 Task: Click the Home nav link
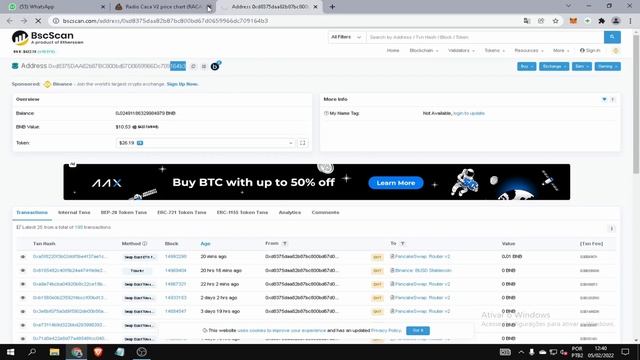pyautogui.click(x=393, y=51)
